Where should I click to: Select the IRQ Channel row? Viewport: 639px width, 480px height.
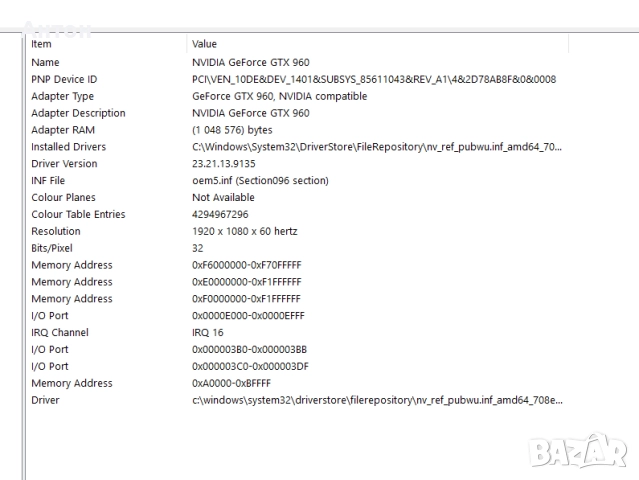(60, 333)
